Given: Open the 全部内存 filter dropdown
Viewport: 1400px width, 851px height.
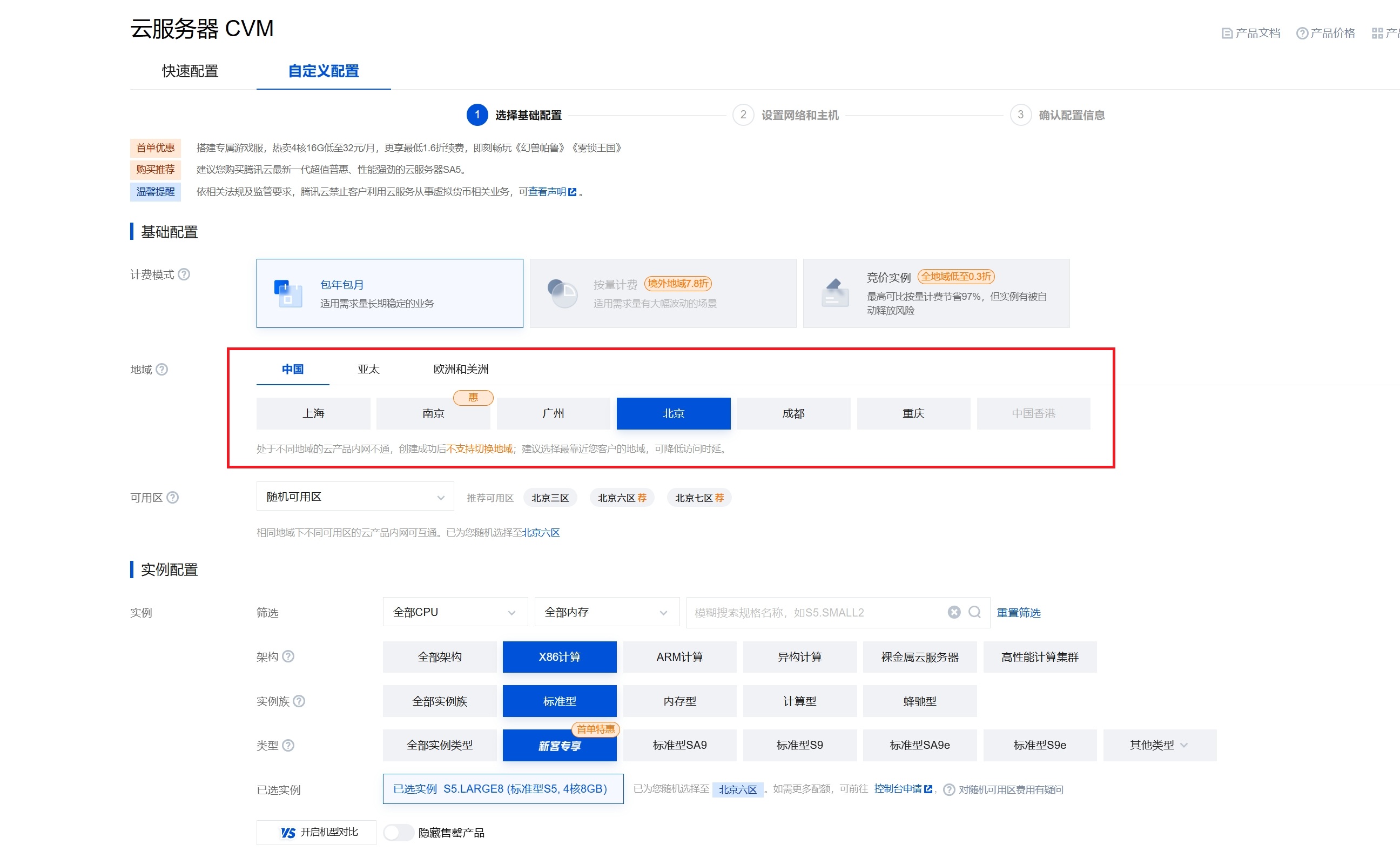Looking at the screenshot, I should [x=607, y=612].
